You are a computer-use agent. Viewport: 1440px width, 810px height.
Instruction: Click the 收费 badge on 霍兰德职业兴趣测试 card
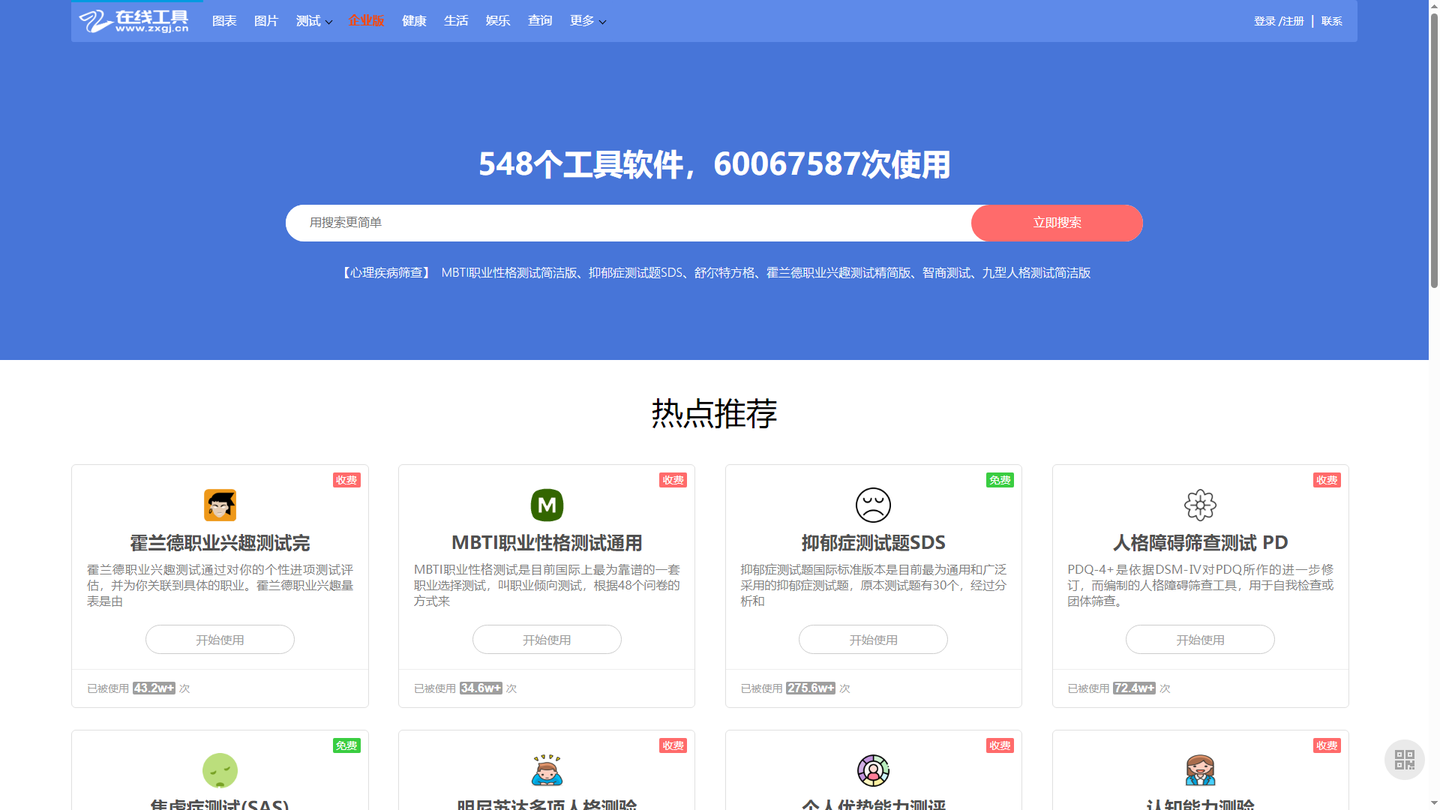[347, 480]
